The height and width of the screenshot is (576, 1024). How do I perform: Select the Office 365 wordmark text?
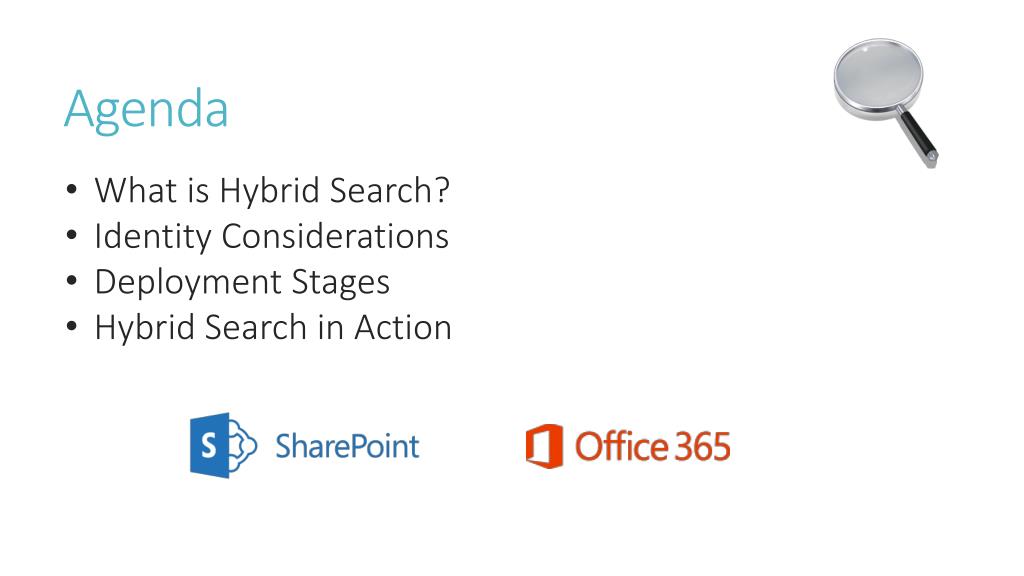click(x=652, y=447)
